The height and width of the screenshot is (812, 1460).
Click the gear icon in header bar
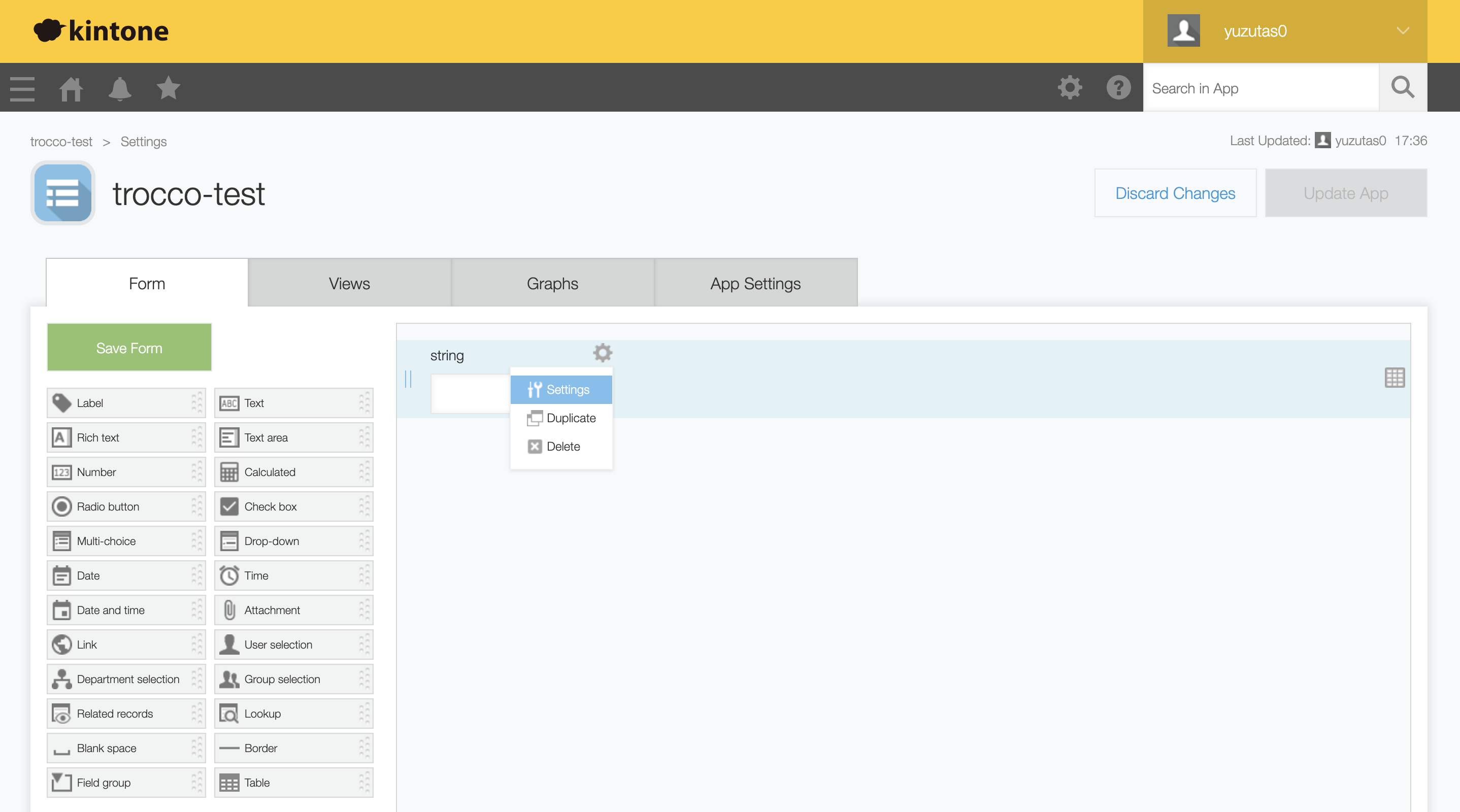(1070, 88)
